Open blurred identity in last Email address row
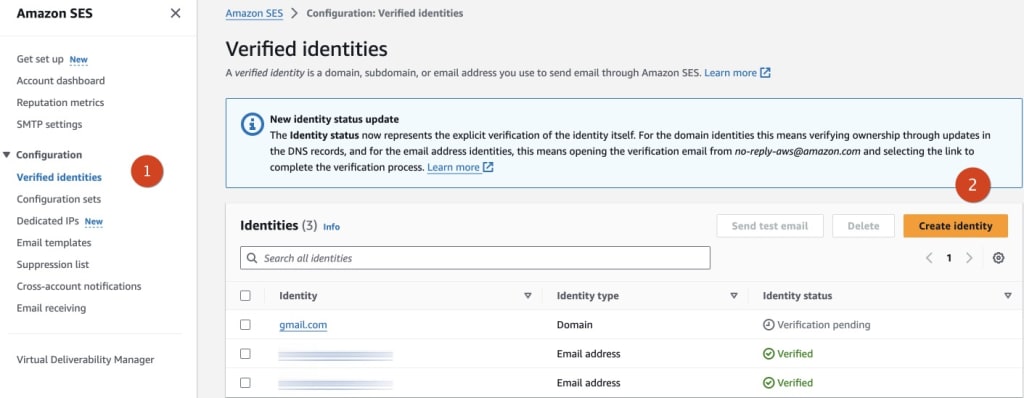Screen dimensions: 1024x398 coord(336,384)
